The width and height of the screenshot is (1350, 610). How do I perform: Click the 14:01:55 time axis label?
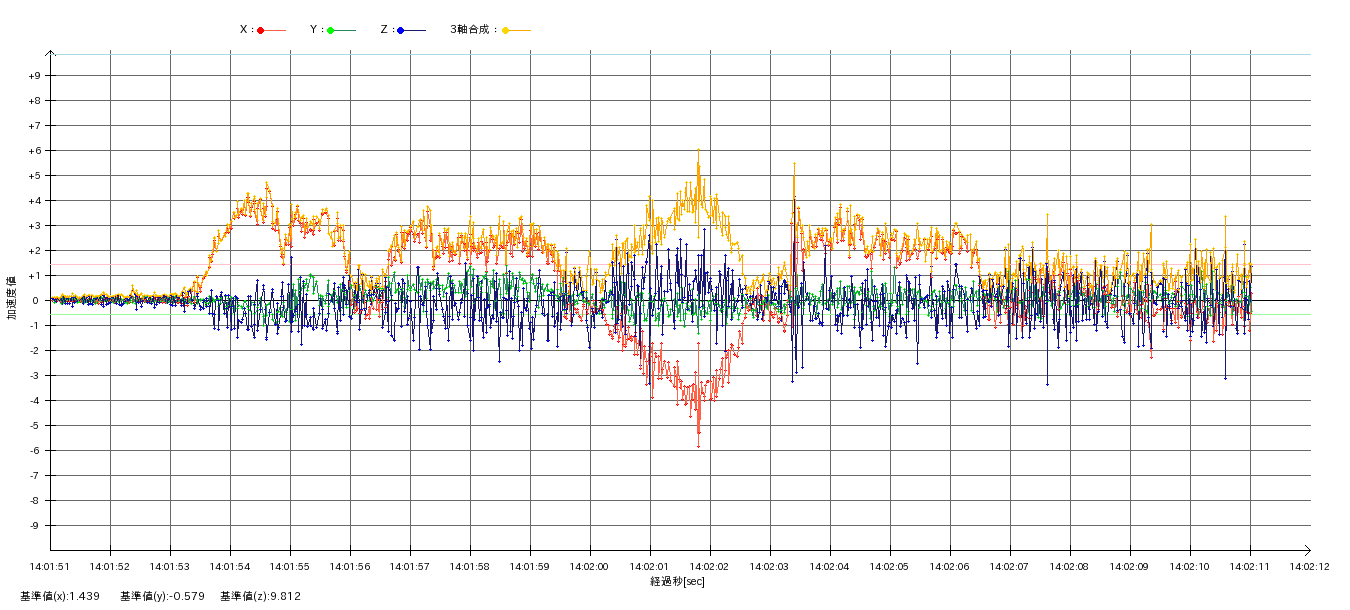(x=290, y=566)
